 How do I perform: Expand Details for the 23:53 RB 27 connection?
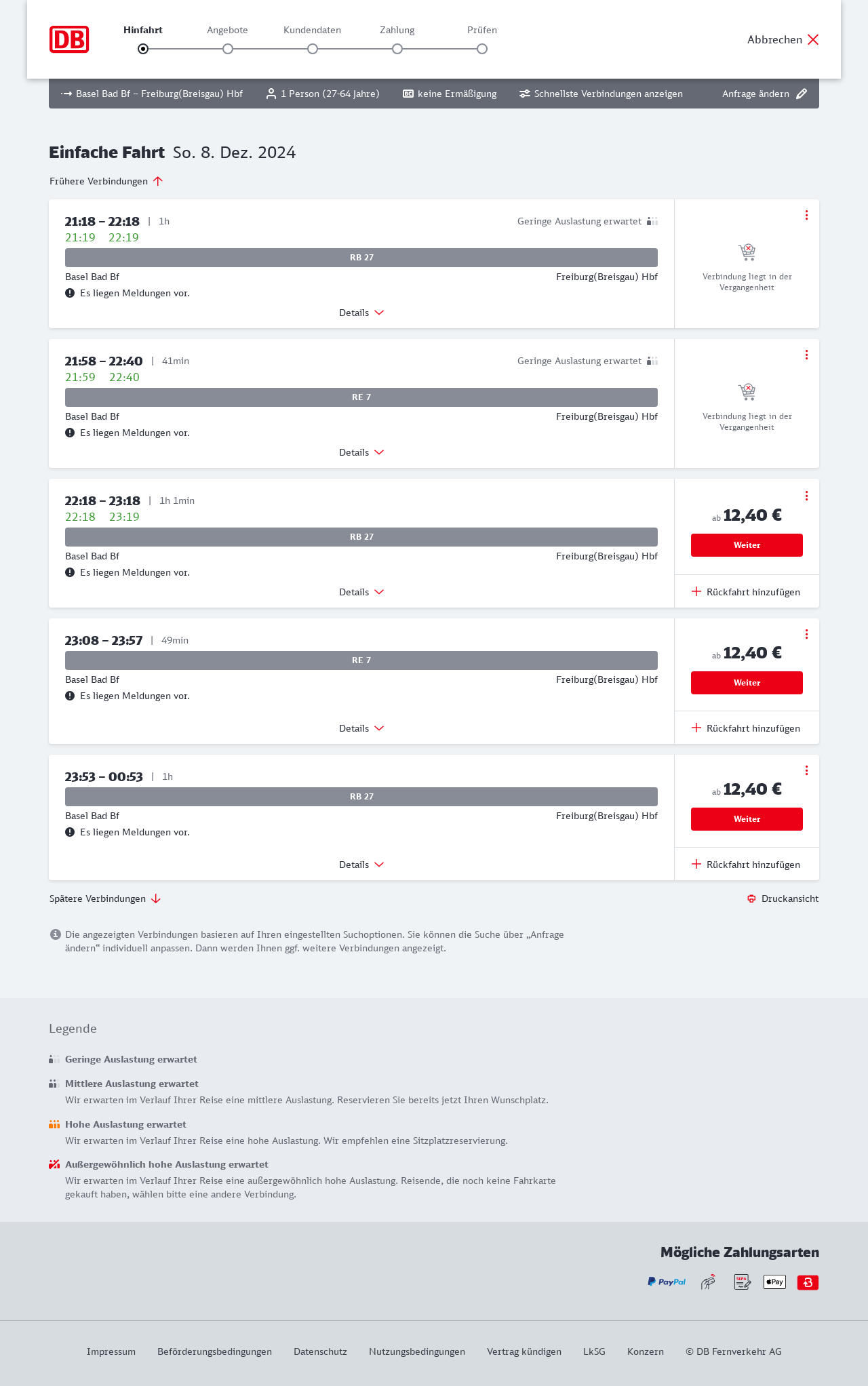tap(361, 865)
